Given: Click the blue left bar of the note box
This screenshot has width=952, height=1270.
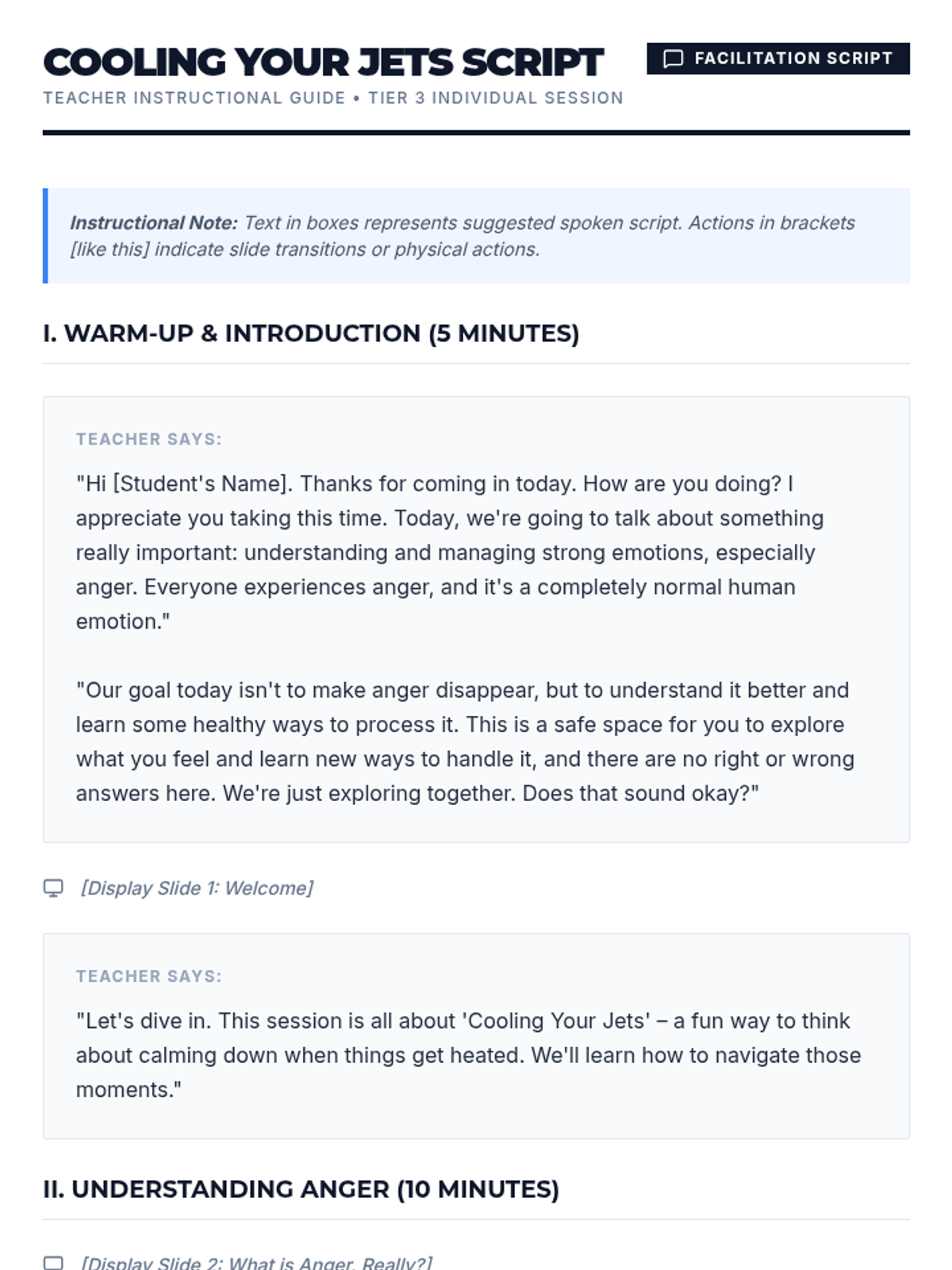Looking at the screenshot, I should point(45,236).
